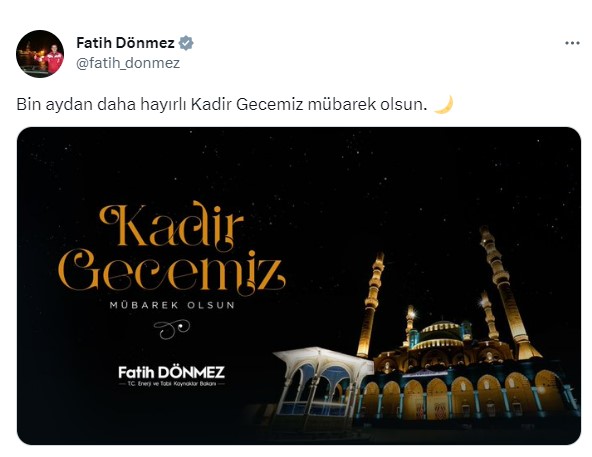Click the white gazebo in the image
This screenshot has width=592, height=457.
click(x=322, y=381)
